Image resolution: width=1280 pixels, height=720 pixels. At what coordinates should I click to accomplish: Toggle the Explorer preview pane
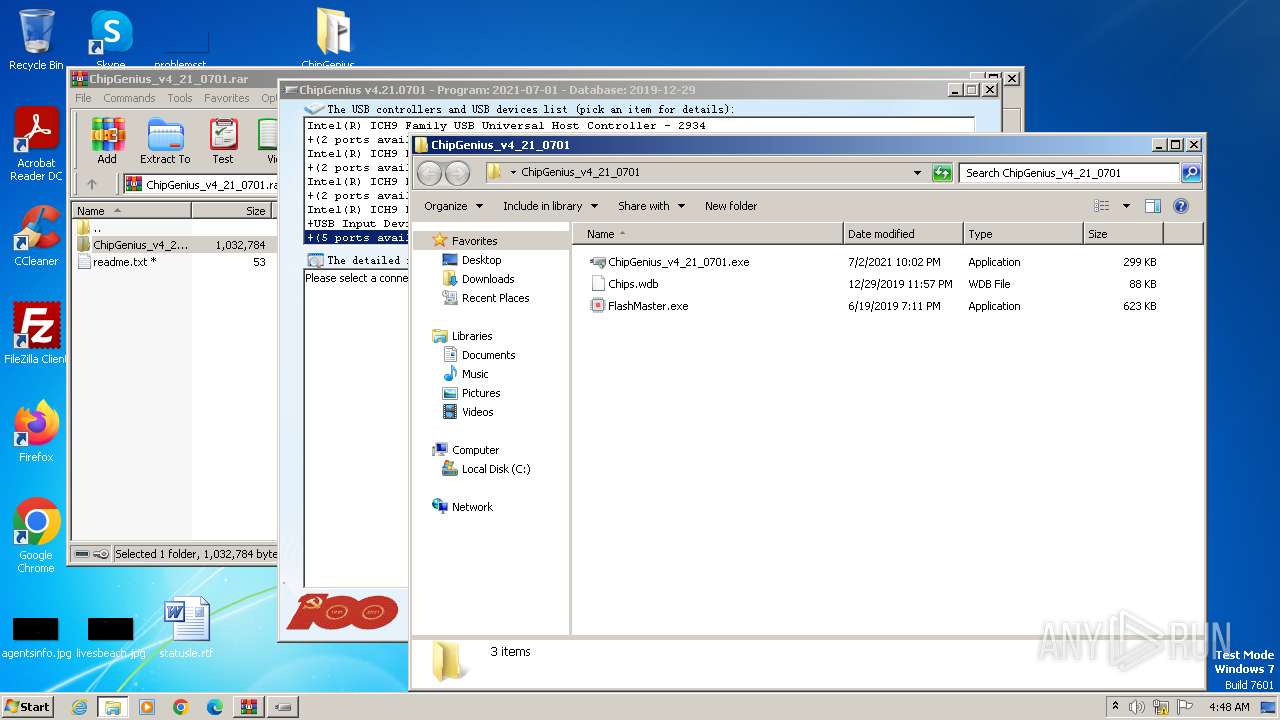click(1152, 206)
